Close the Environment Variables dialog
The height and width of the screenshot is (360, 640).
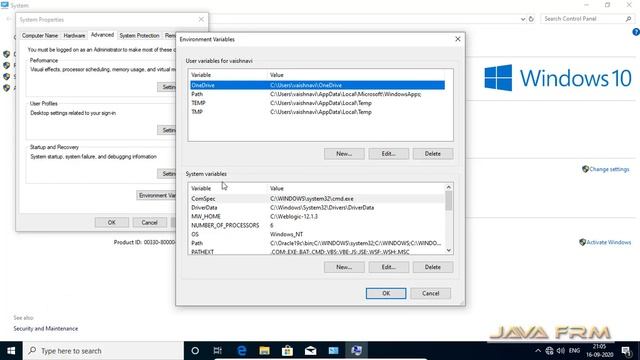click(x=458, y=39)
